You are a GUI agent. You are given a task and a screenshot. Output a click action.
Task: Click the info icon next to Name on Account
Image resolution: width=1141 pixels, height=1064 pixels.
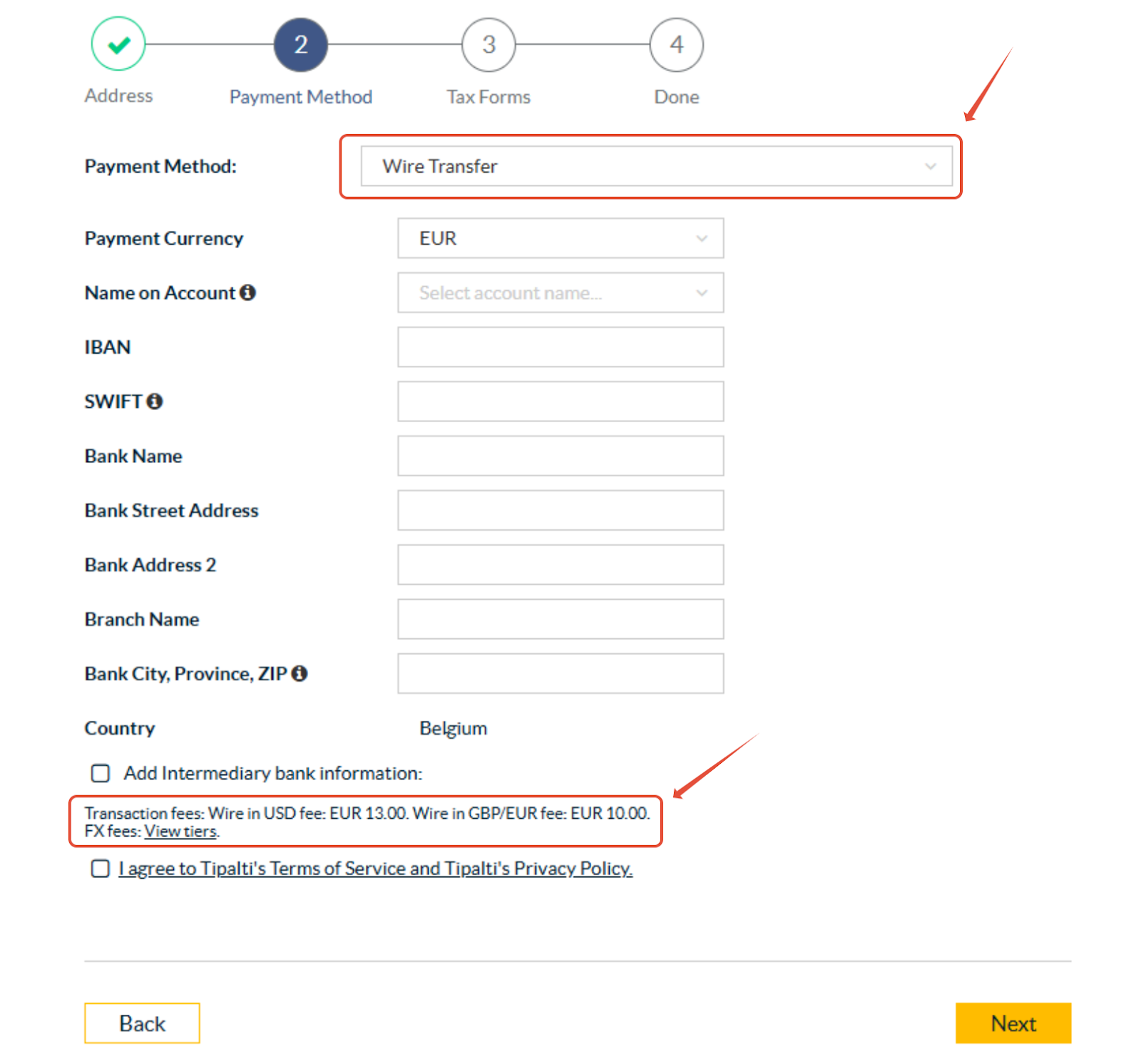247,292
